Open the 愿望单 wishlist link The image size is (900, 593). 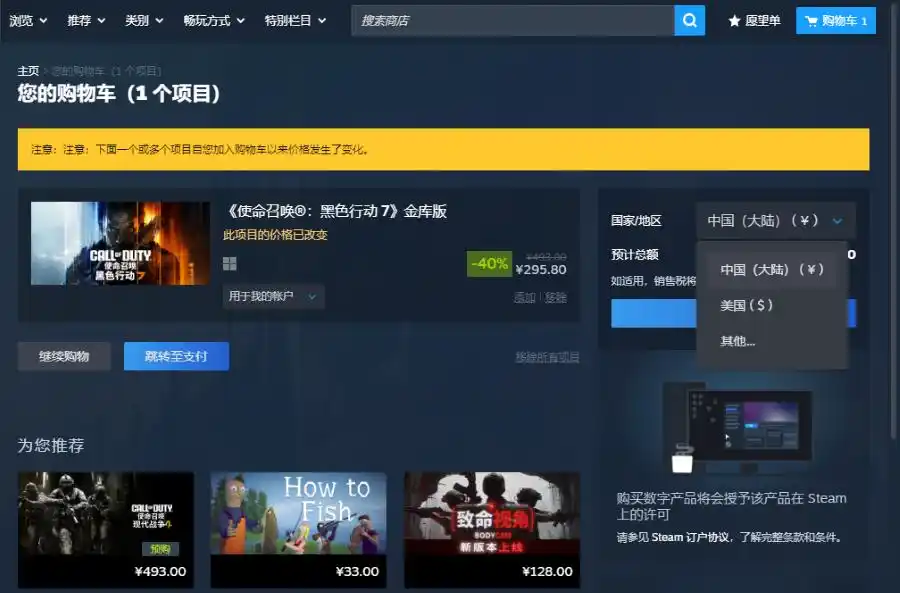[754, 21]
